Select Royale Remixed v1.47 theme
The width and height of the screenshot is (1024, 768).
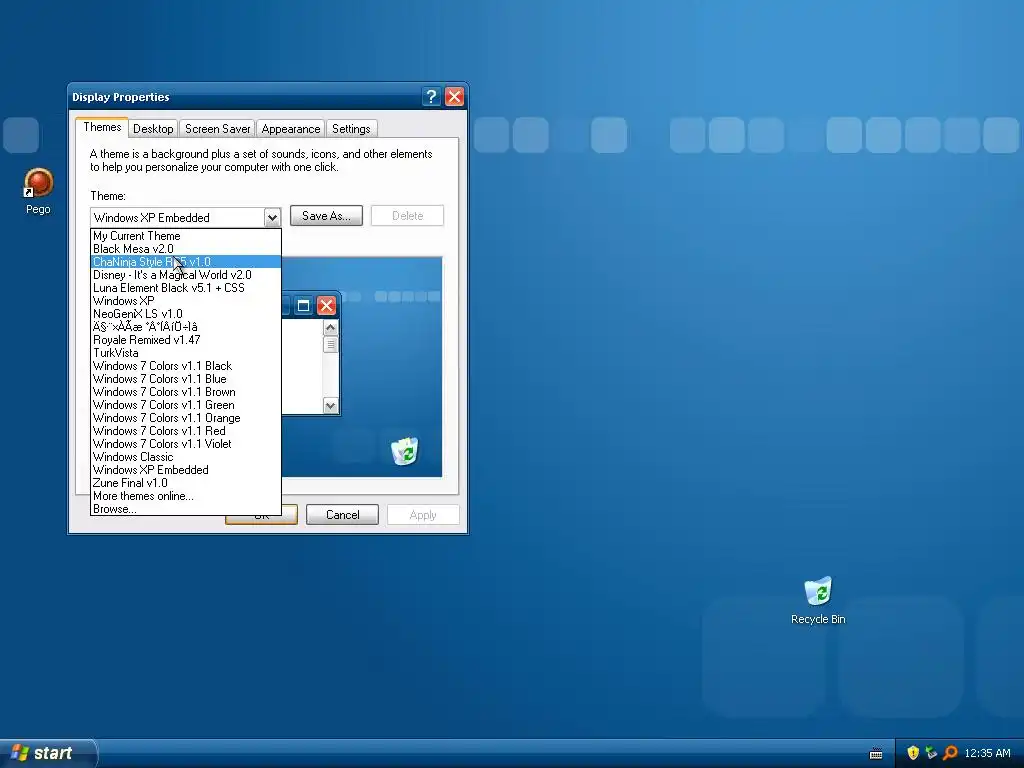[185, 340]
